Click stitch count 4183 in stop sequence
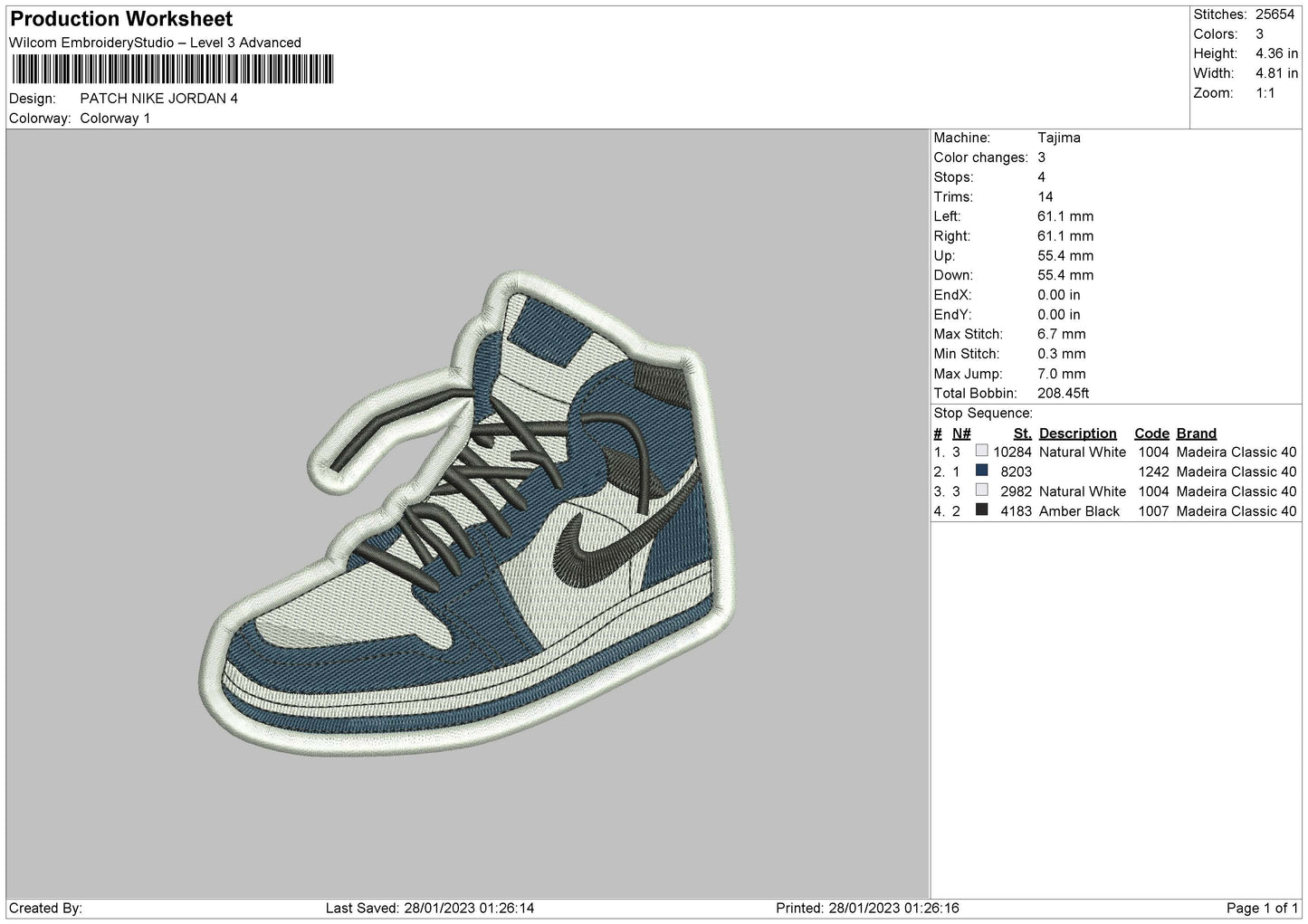This screenshot has width=1308, height=924. [1017, 511]
